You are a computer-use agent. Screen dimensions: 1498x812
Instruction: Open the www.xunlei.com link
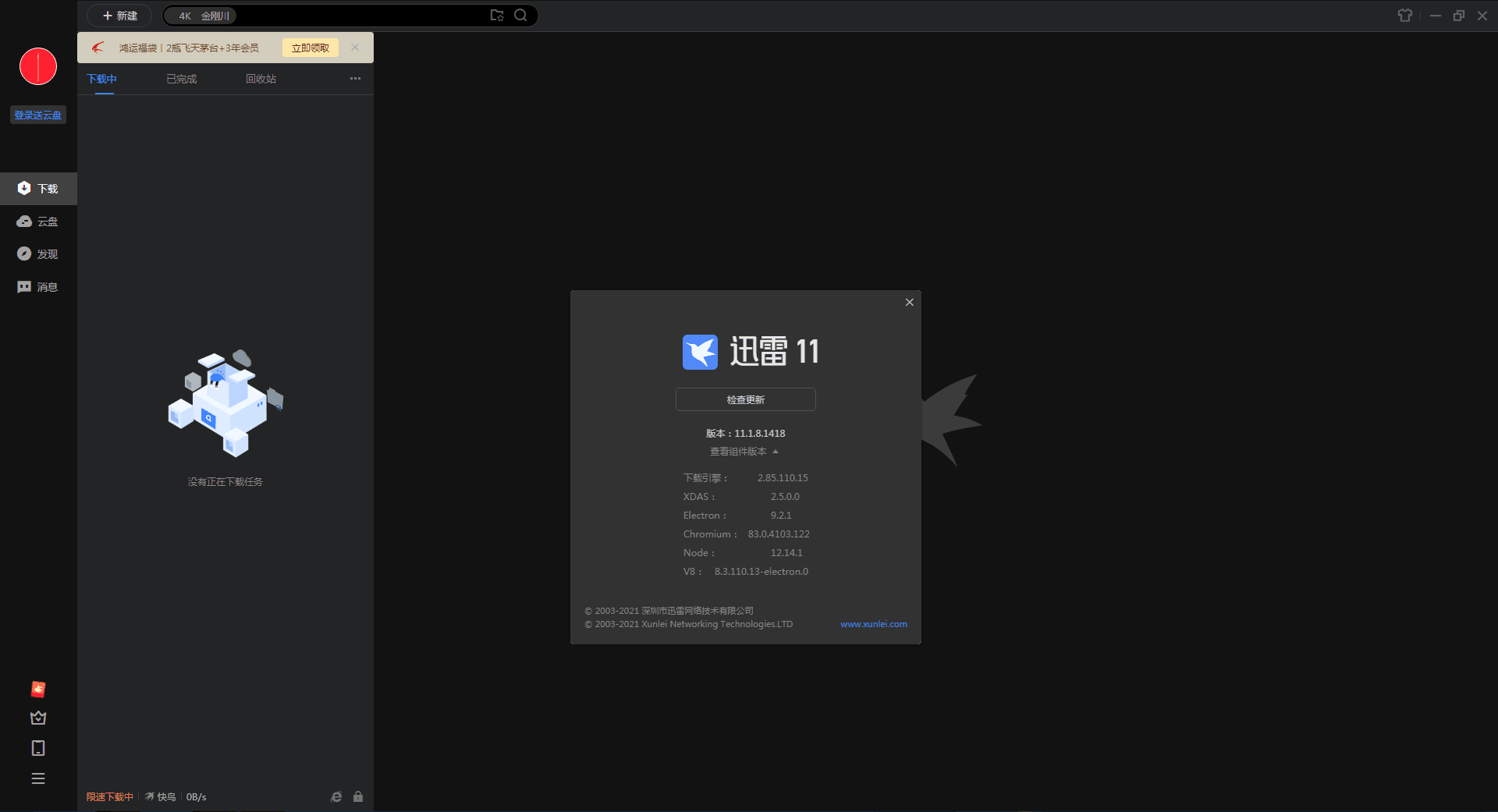[873, 623]
